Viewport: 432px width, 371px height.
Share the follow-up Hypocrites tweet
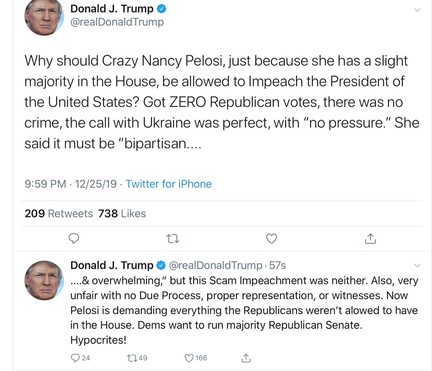pos(246,358)
